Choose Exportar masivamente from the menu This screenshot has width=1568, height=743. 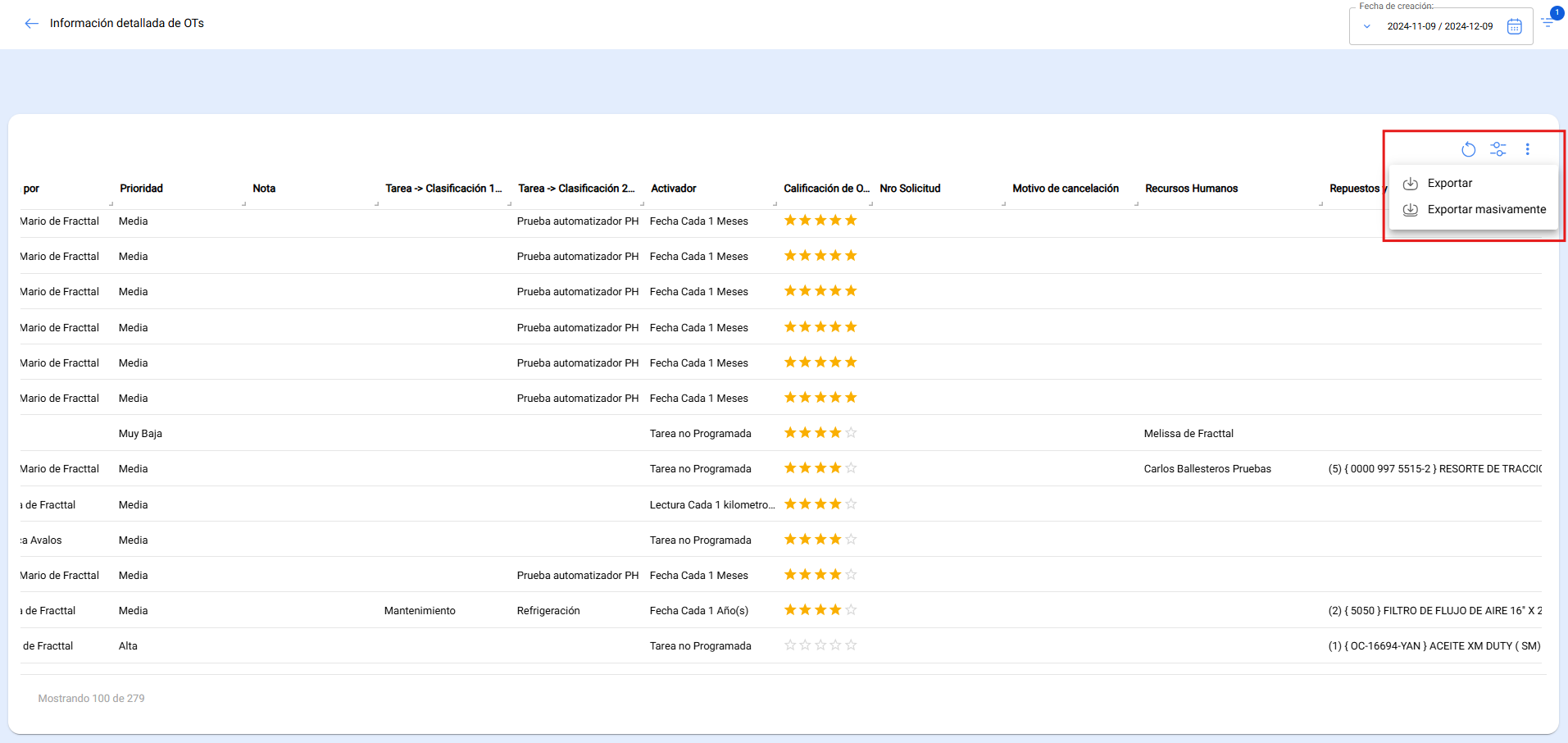coord(1486,210)
